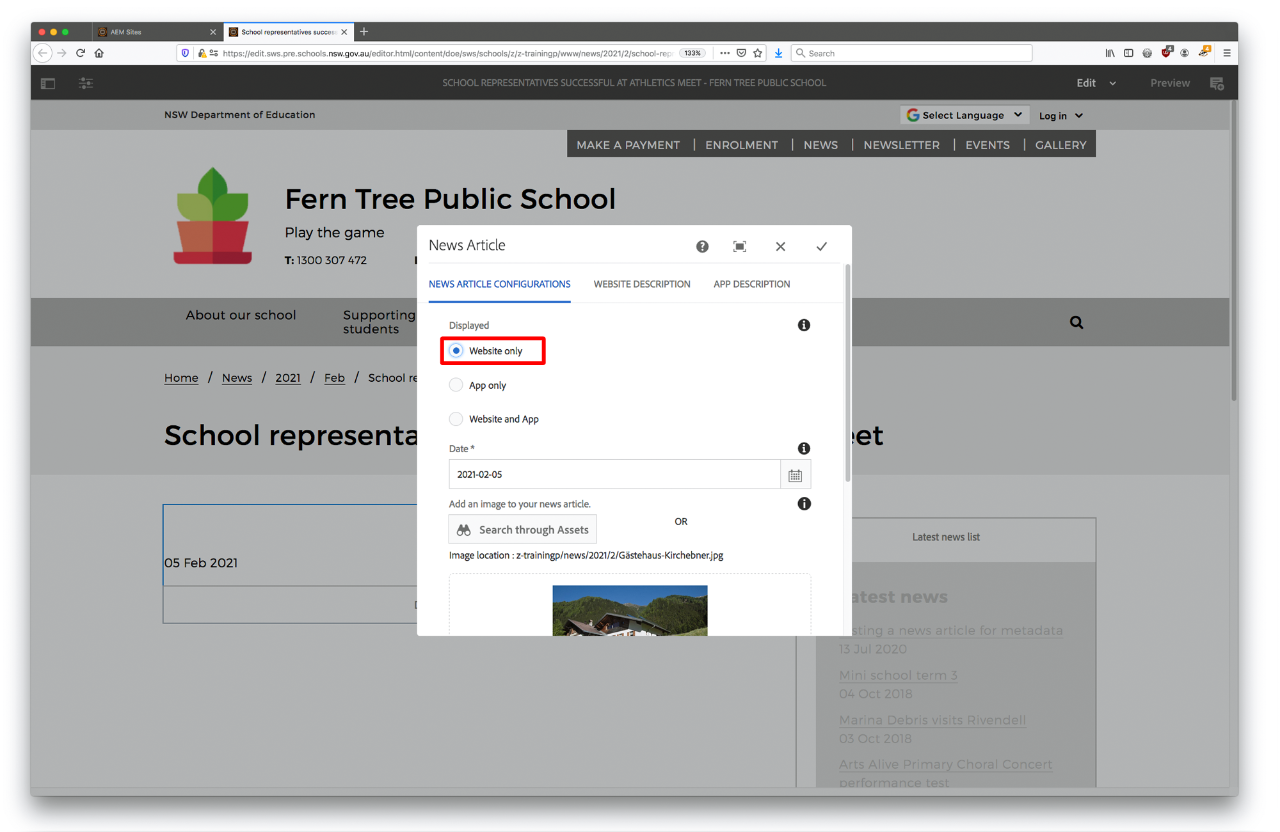Open the News menu item

click(x=821, y=145)
